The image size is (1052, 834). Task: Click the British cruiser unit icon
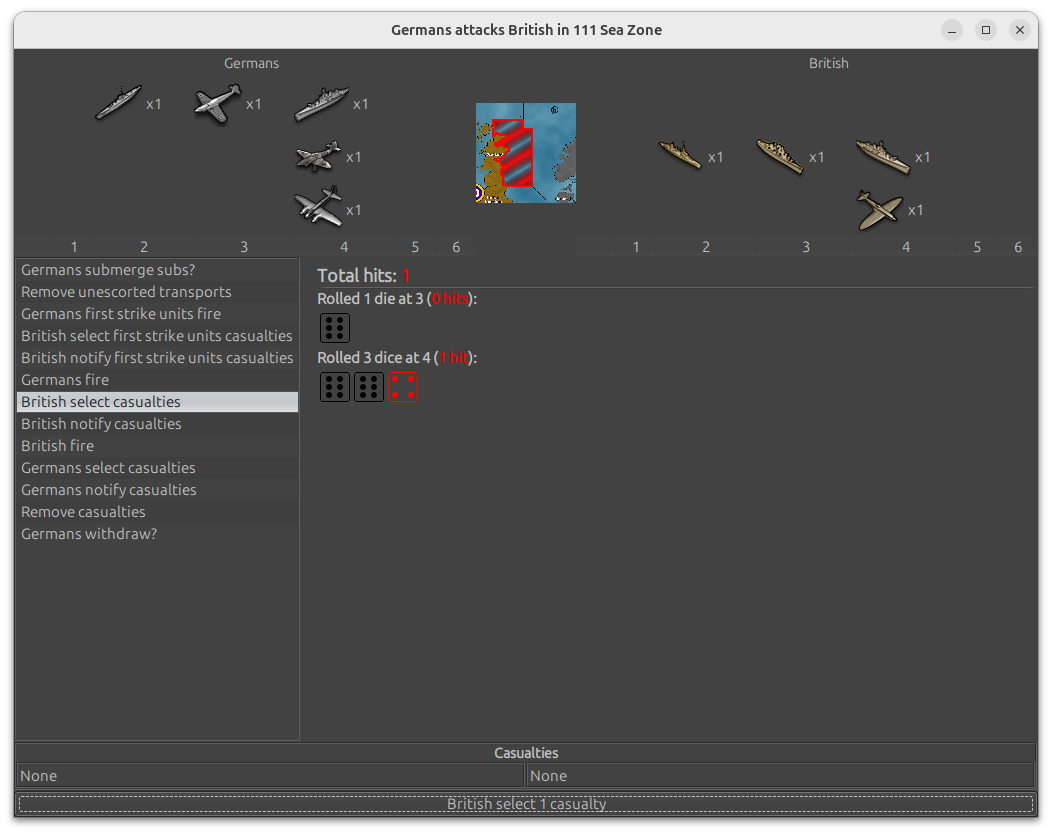click(780, 156)
